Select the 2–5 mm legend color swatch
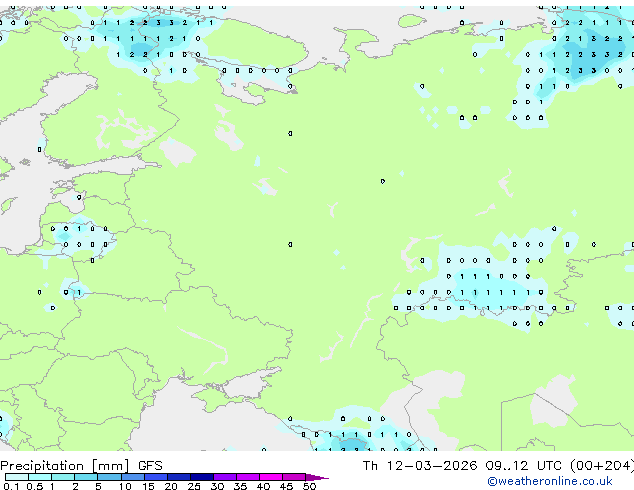The image size is (634, 490). coord(86,477)
